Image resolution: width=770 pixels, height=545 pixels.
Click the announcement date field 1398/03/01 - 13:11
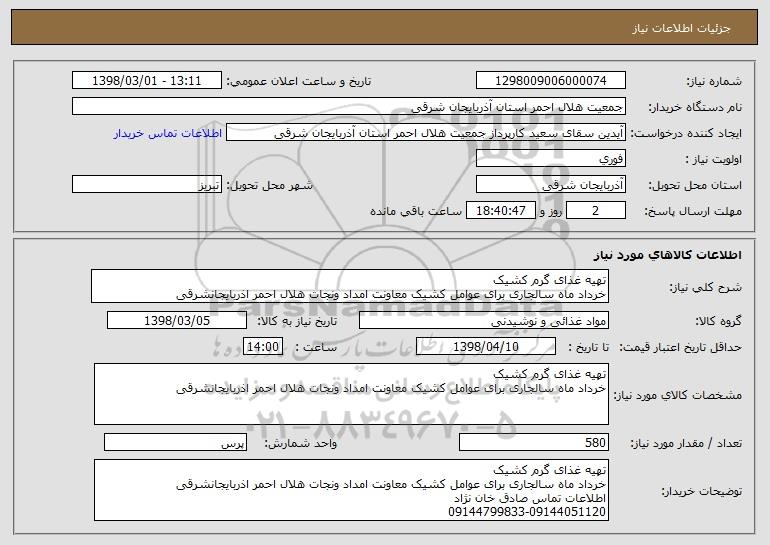click(146, 81)
